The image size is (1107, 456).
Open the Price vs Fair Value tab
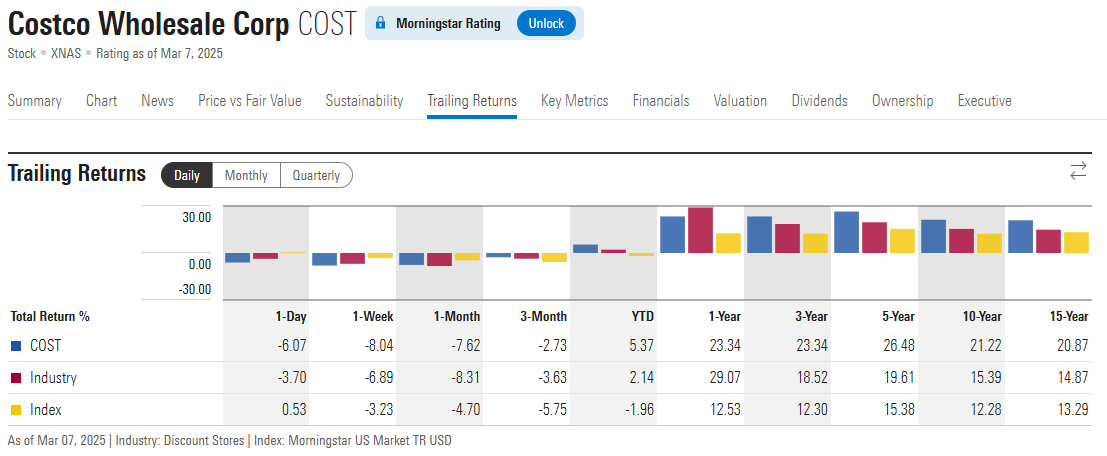(250, 101)
